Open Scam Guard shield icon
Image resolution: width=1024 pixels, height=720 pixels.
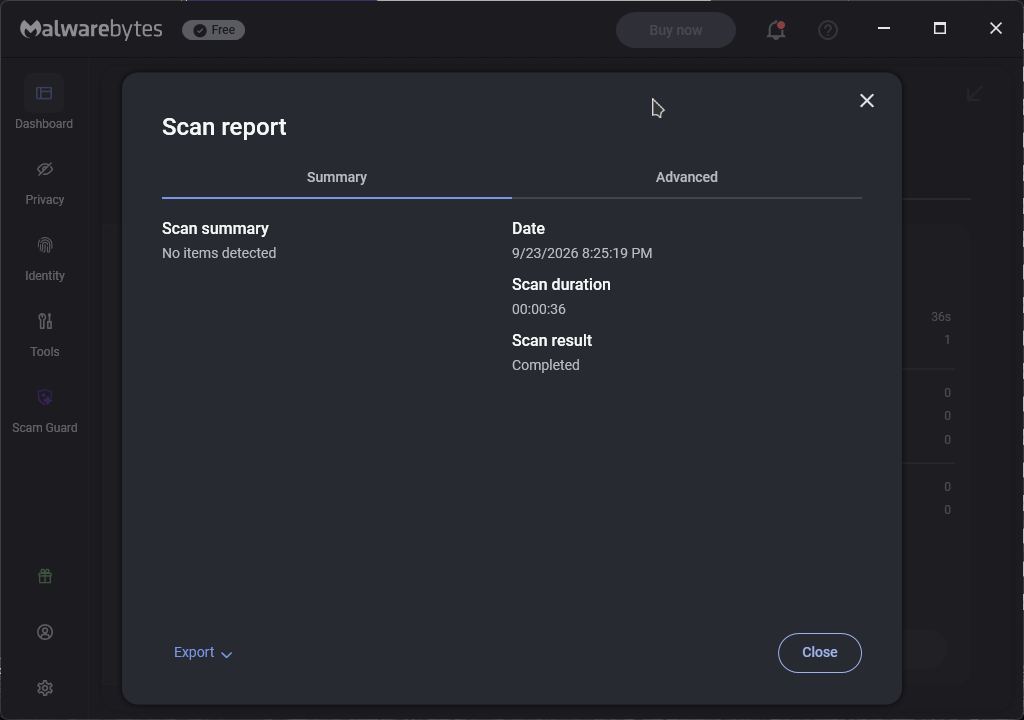[44, 397]
